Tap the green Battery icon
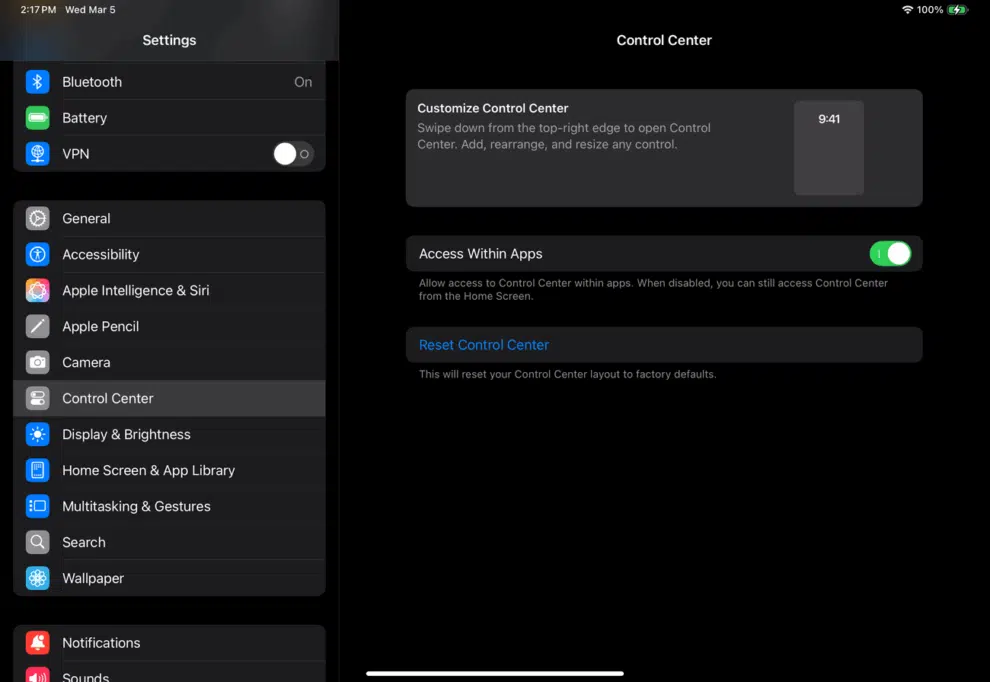 pyautogui.click(x=37, y=117)
